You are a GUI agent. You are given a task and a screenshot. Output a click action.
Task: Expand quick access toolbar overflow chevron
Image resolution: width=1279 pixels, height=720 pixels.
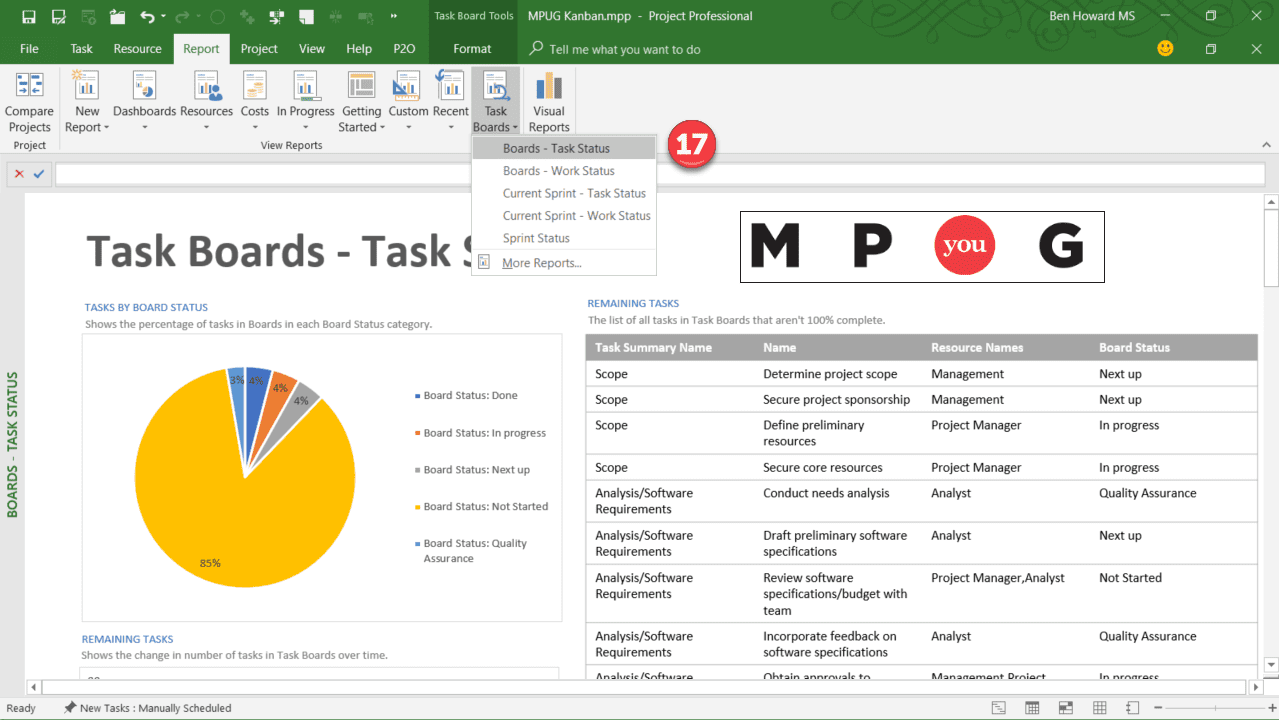coord(395,17)
